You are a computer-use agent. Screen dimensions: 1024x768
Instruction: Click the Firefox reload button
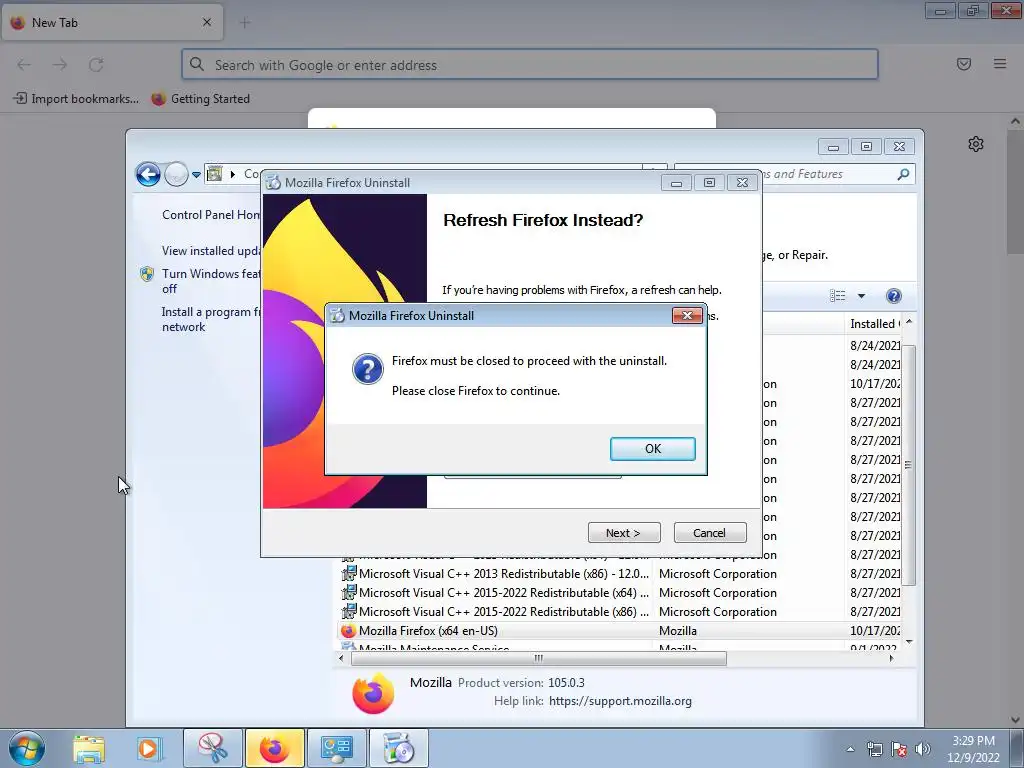pyautogui.click(x=96, y=65)
